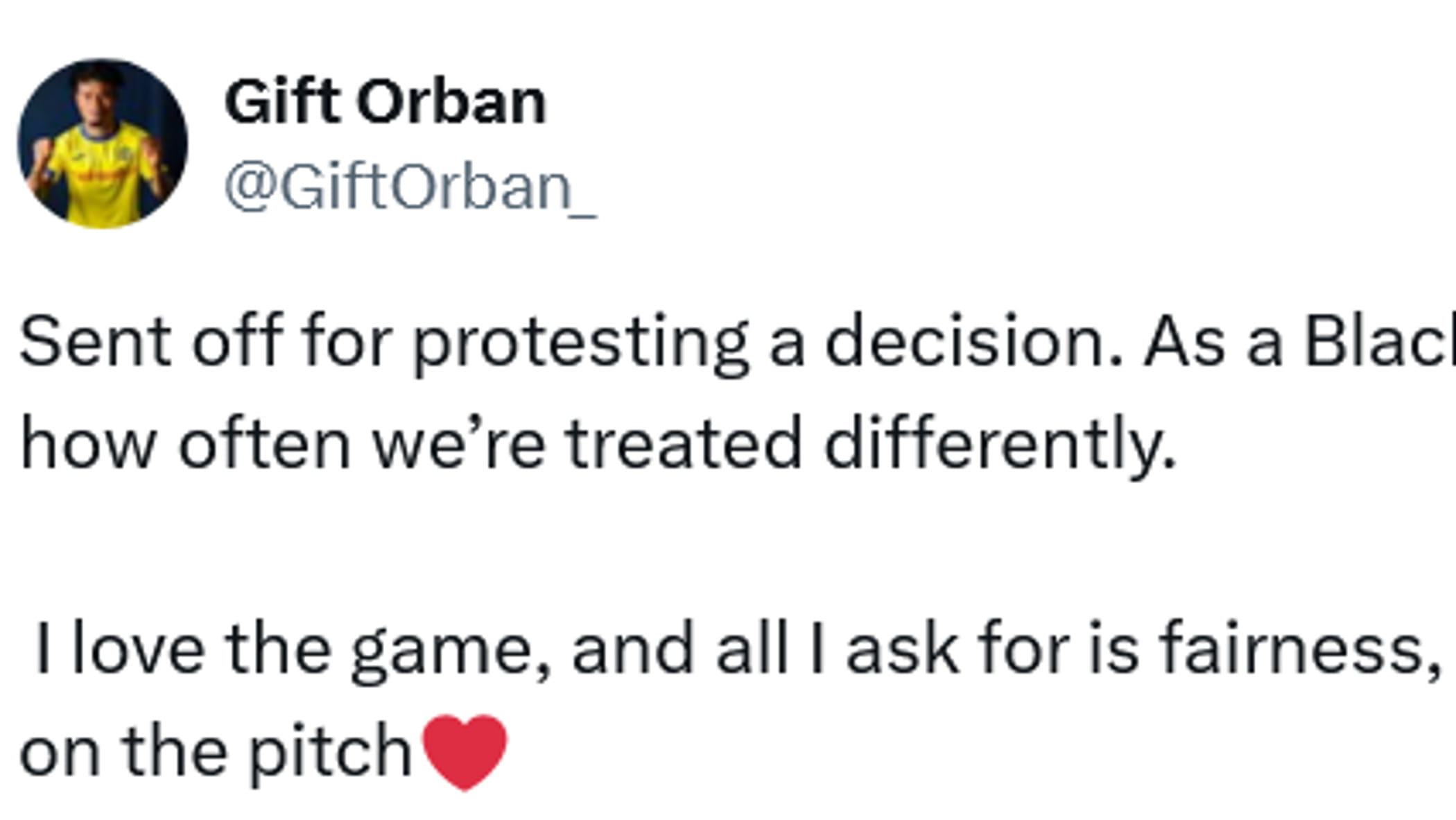Click the red heart emoji
This screenshot has height=820, width=1456.
click(x=465, y=753)
